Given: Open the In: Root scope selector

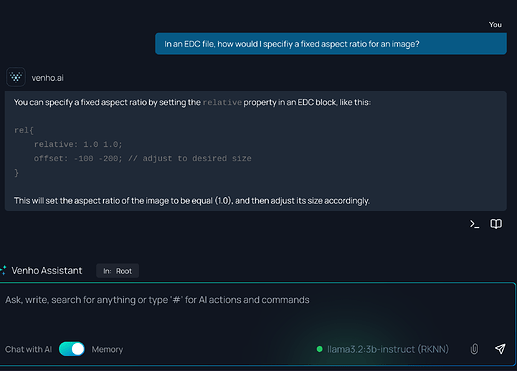Looking at the screenshot, I should pos(117,271).
